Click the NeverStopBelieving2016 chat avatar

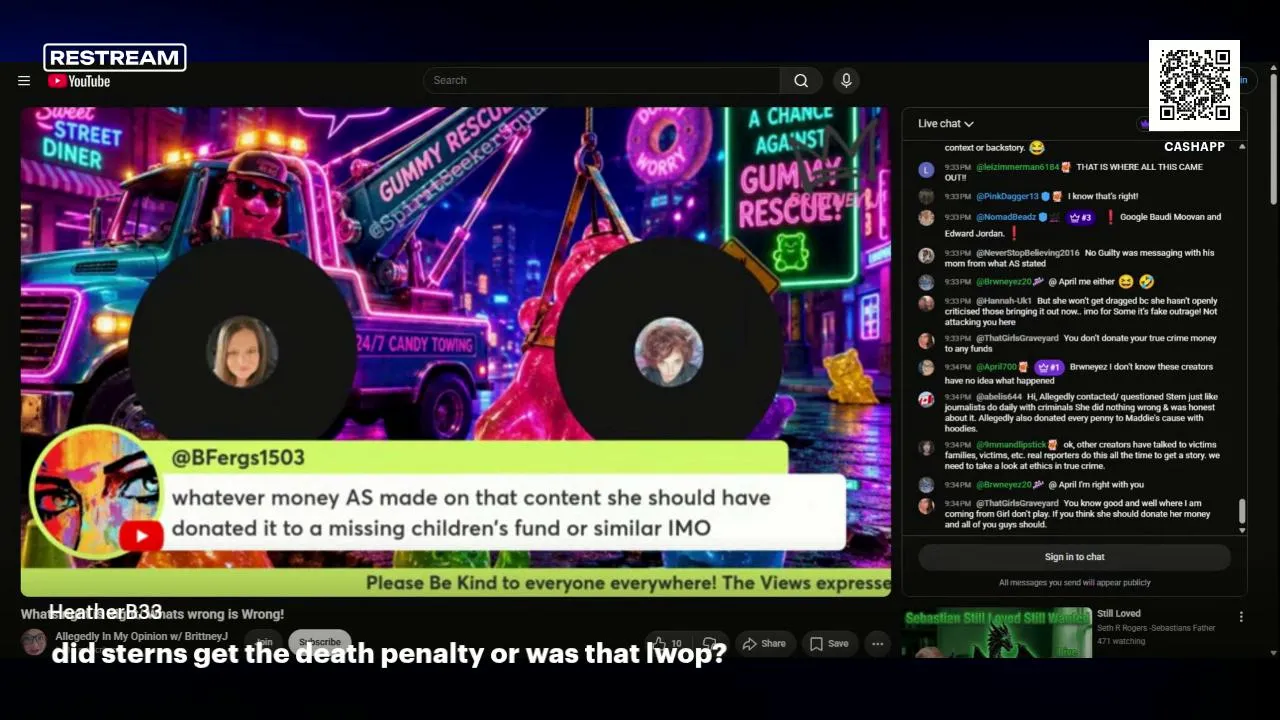click(x=927, y=256)
